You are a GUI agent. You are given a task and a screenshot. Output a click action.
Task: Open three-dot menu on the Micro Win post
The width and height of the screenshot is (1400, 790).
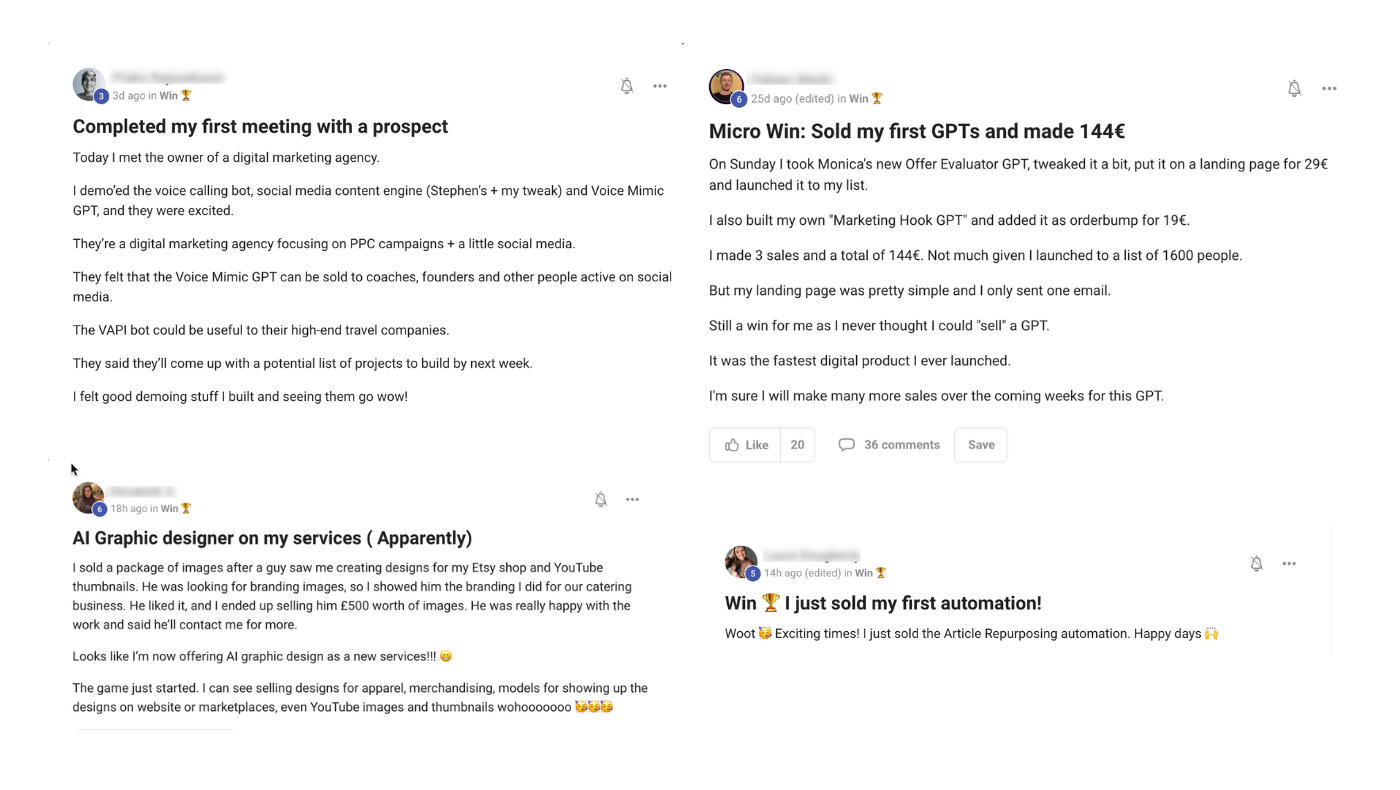pyautogui.click(x=1329, y=89)
